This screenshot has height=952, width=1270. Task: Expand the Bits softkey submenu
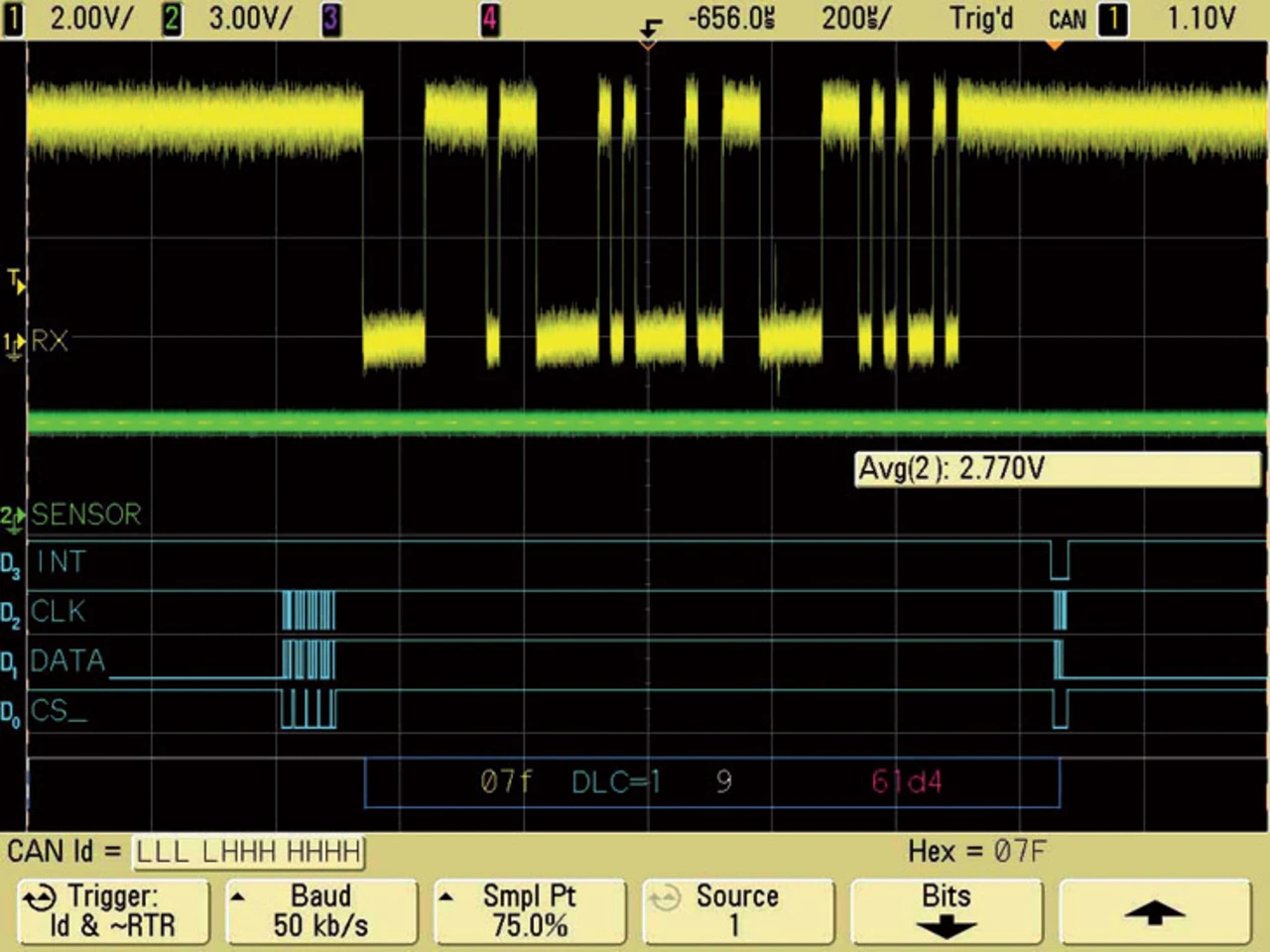946,910
